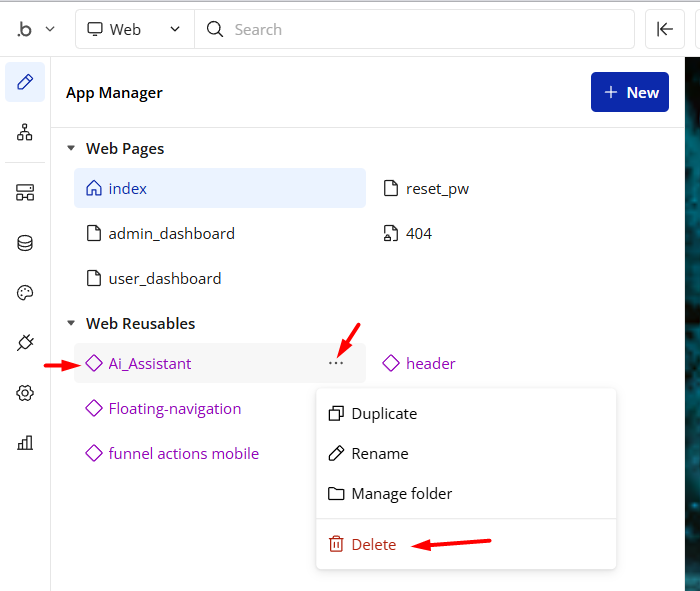Collapse the Web Pages section
Viewport: 700px width, 591px height.
[71, 149]
